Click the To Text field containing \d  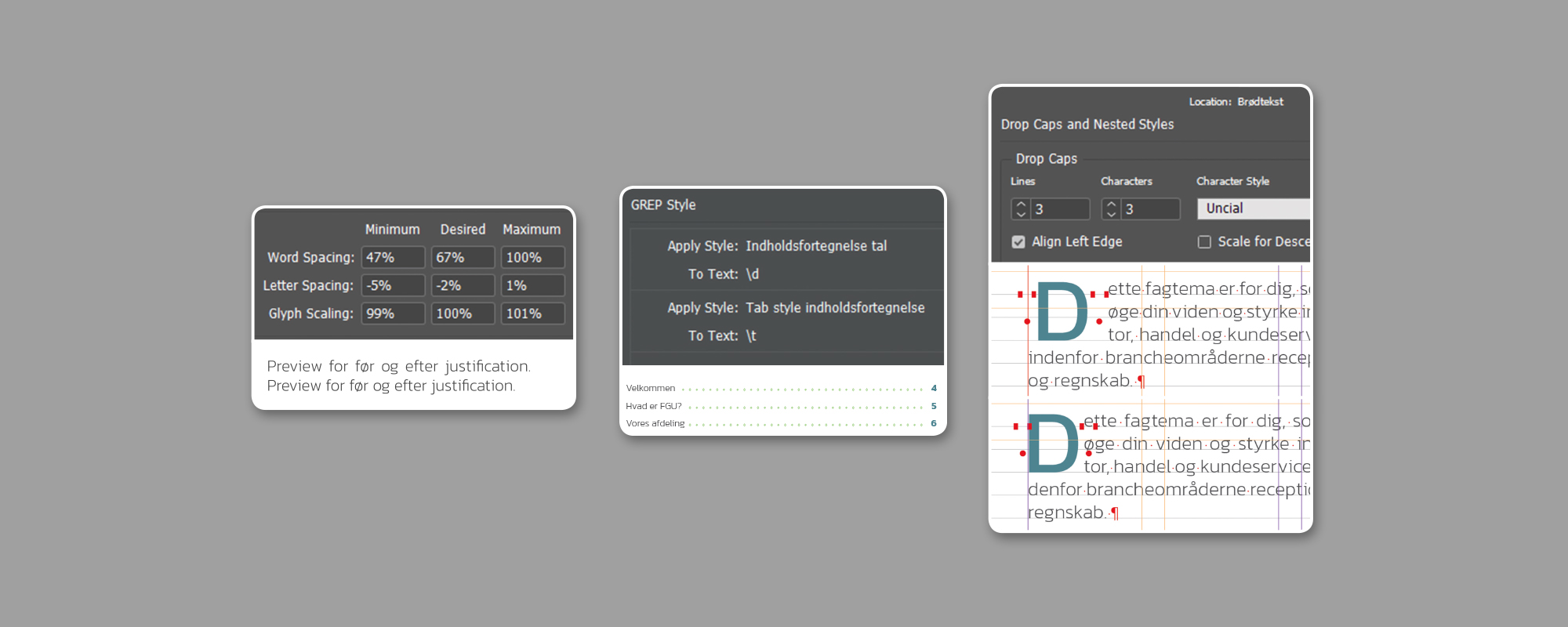tap(753, 274)
